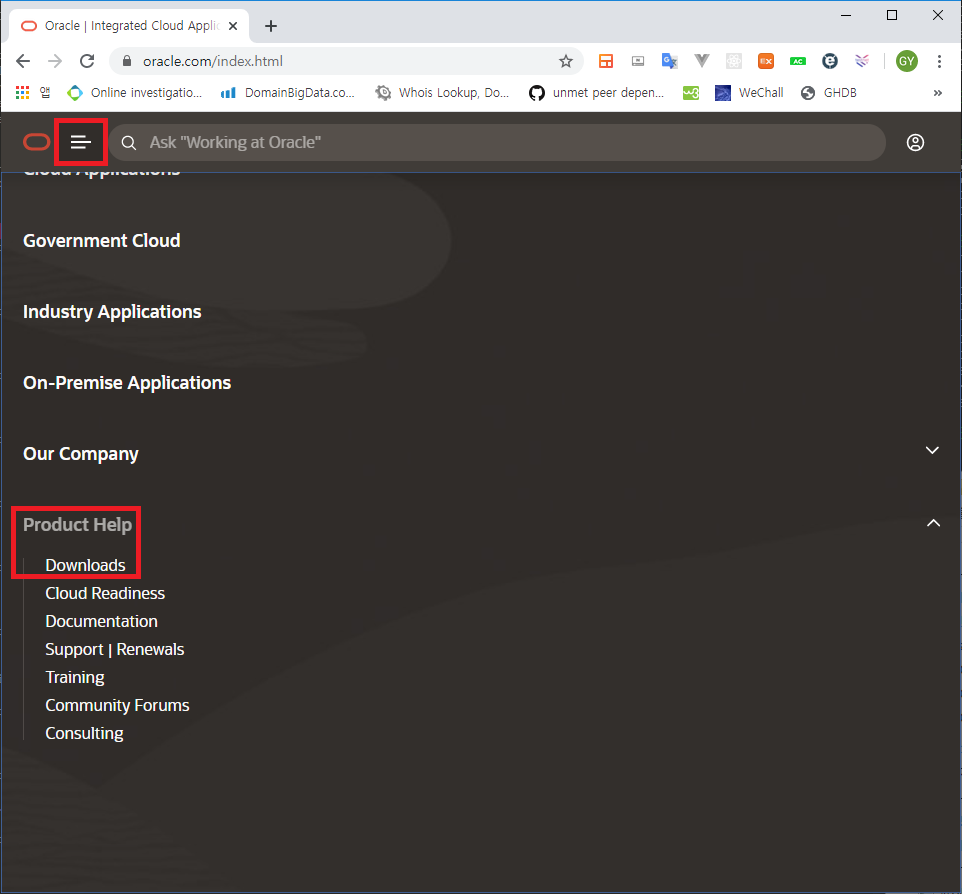The image size is (962, 894).
Task: Open the DomainBigData bookmark
Action: [288, 93]
